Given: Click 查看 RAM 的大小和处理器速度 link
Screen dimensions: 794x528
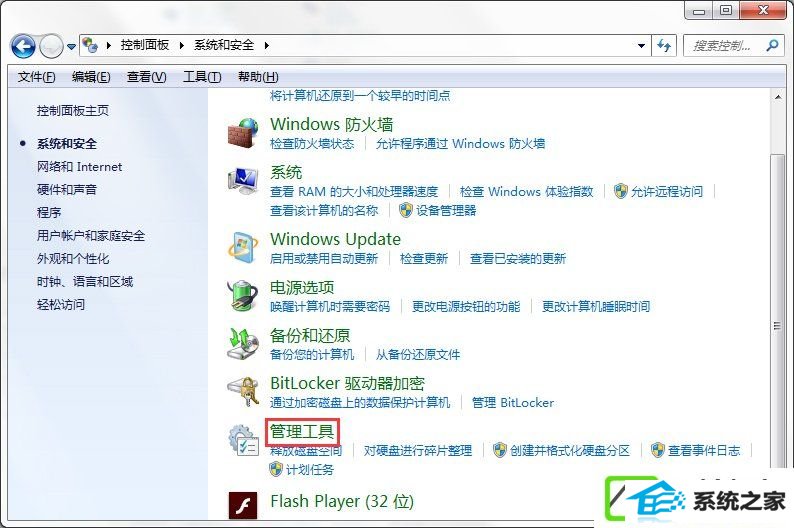Looking at the screenshot, I should point(354,192).
